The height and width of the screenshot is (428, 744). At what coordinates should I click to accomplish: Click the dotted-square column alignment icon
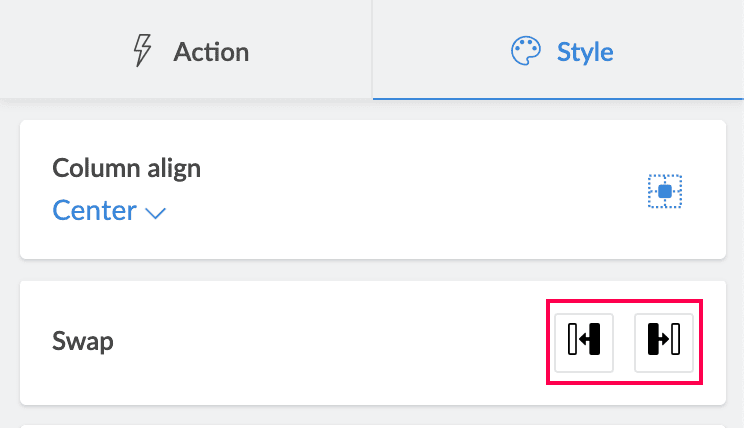(x=664, y=190)
